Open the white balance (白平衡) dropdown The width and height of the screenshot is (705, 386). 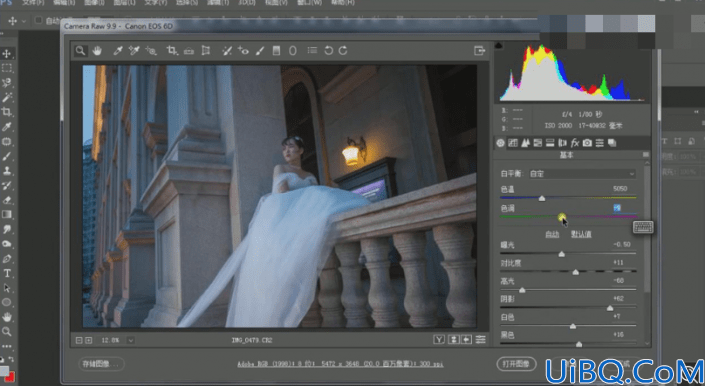coord(582,173)
